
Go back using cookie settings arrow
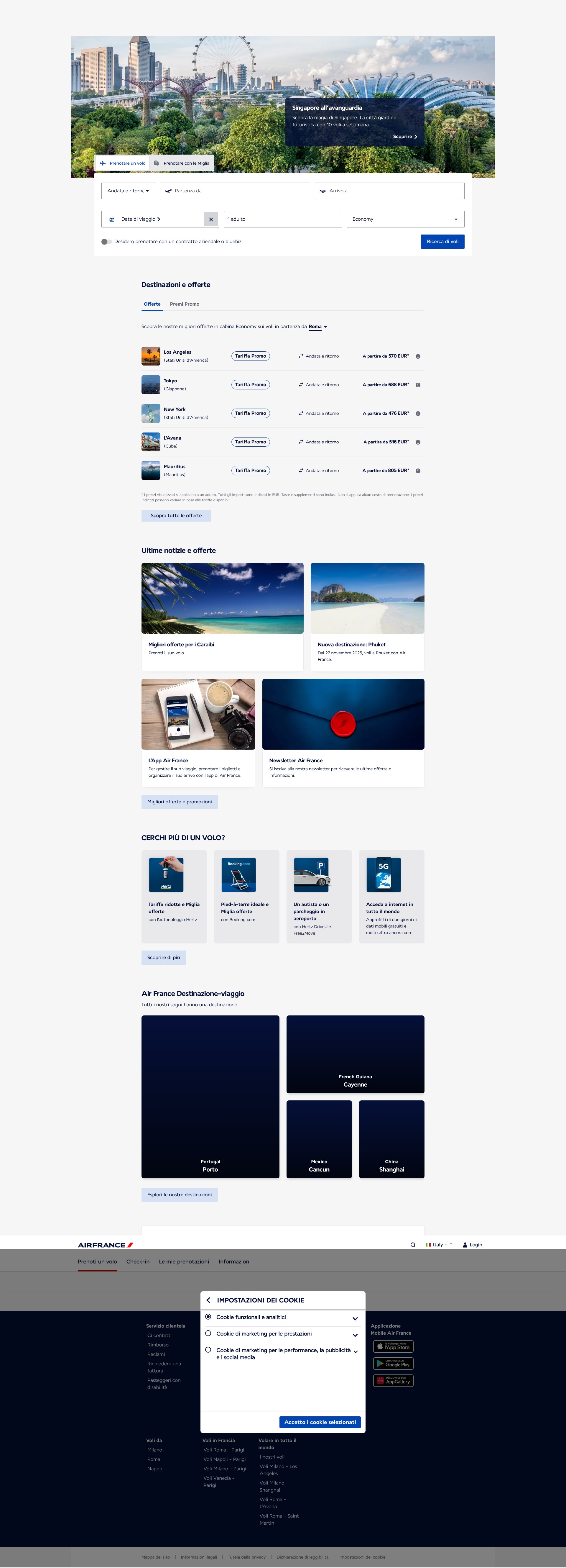pyautogui.click(x=208, y=1300)
